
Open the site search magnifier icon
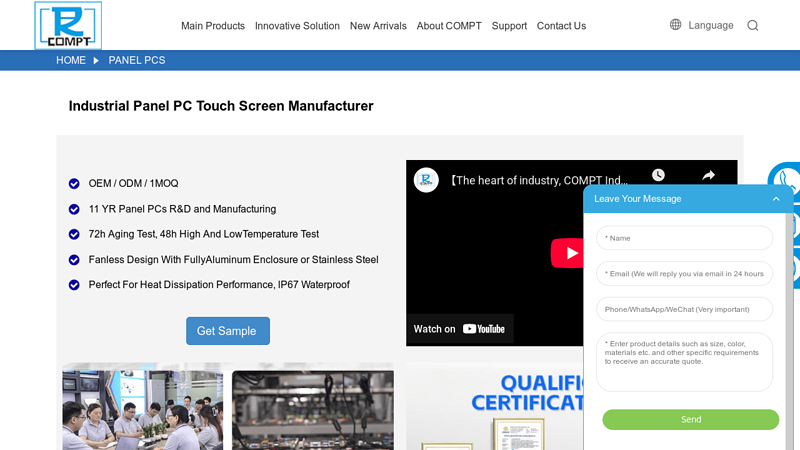(x=753, y=26)
